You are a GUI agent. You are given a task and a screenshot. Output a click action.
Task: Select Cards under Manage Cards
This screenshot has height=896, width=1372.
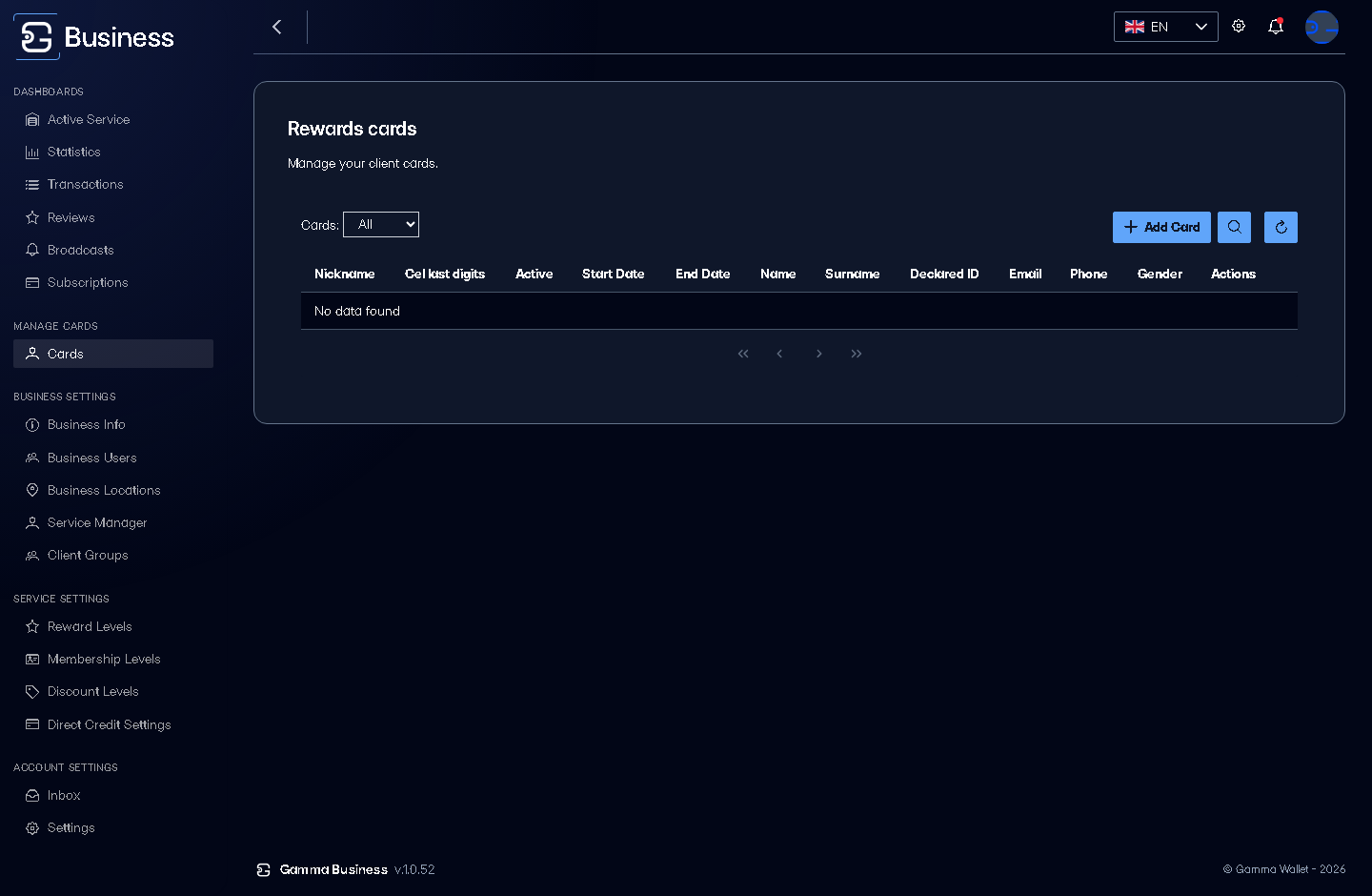(x=113, y=354)
